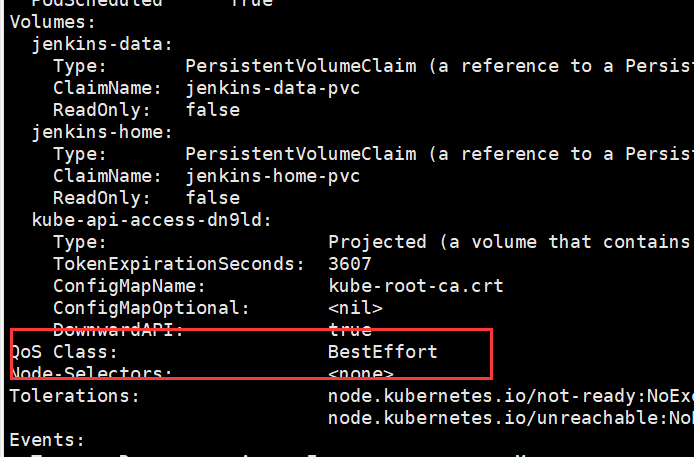Image resolution: width=694 pixels, height=457 pixels.
Task: Click the Tolerations label
Action: coord(75,396)
